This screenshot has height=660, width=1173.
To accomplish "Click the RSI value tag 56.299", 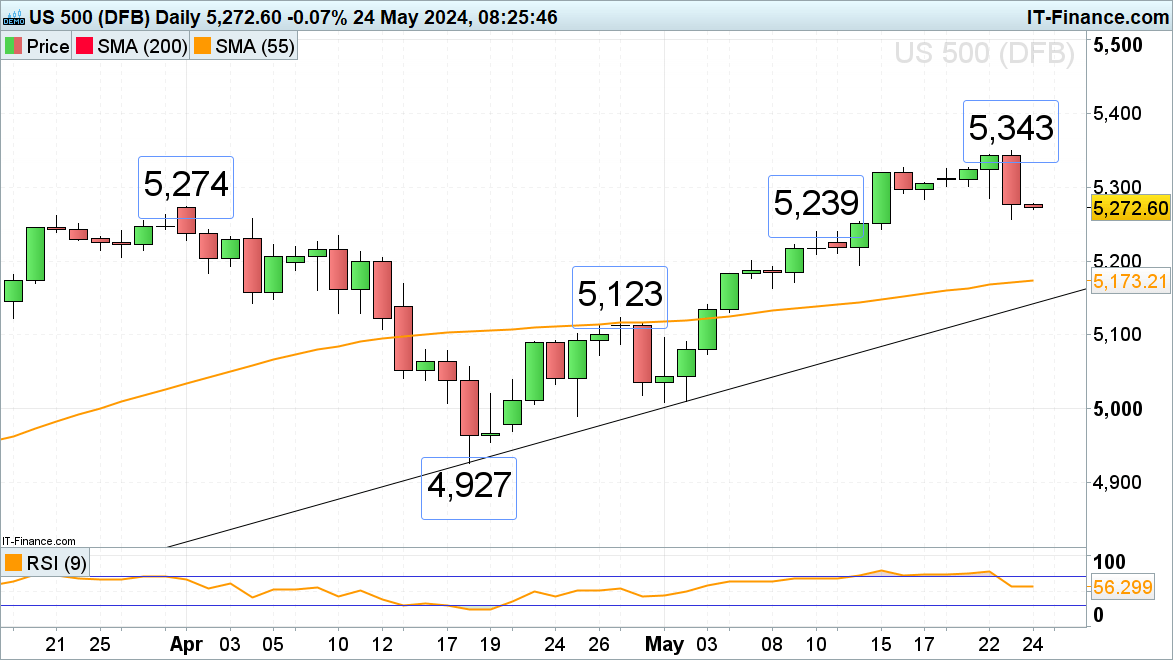I will coord(1131,589).
